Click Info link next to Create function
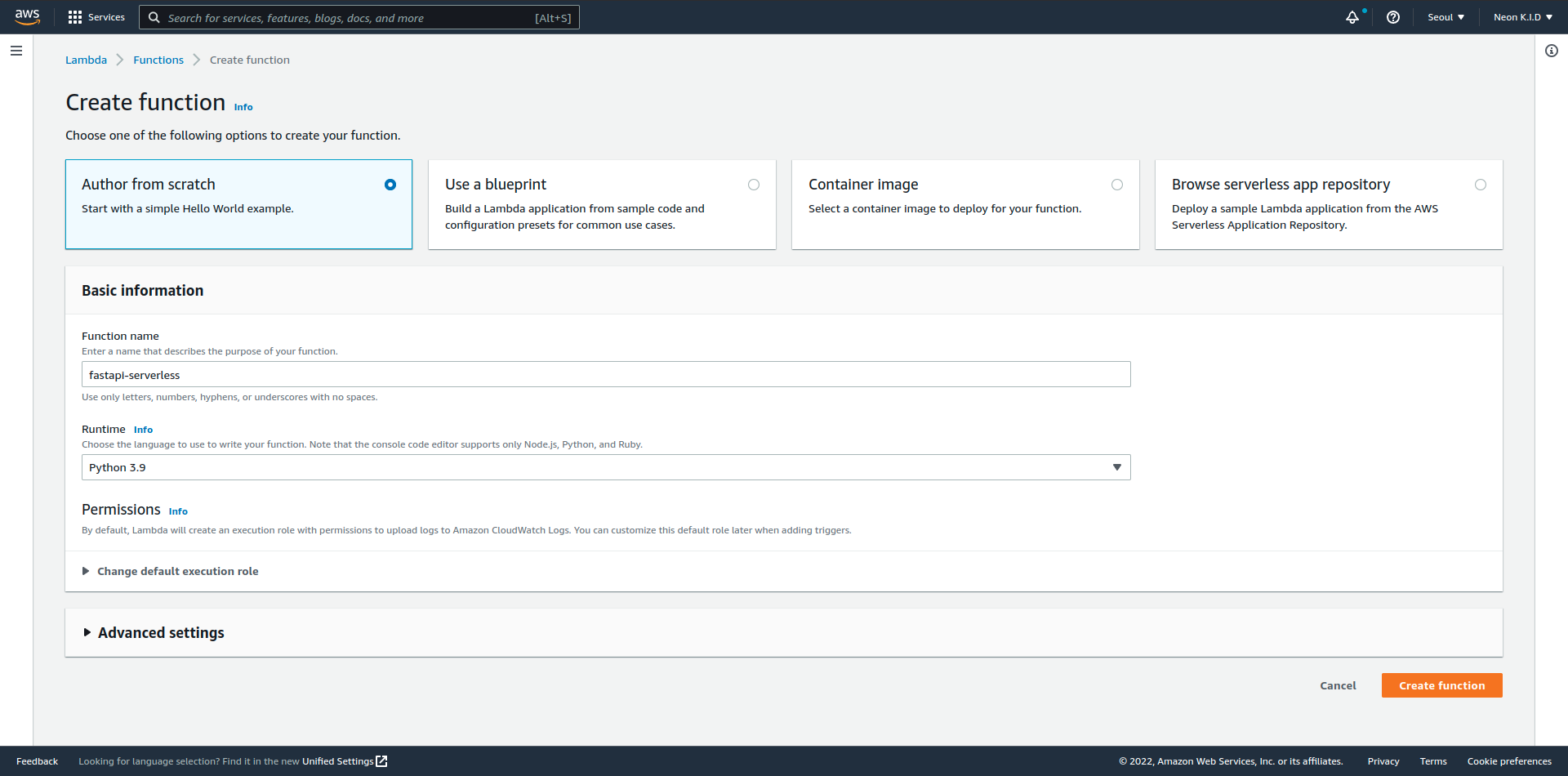The width and height of the screenshot is (1568, 776). coord(243,107)
